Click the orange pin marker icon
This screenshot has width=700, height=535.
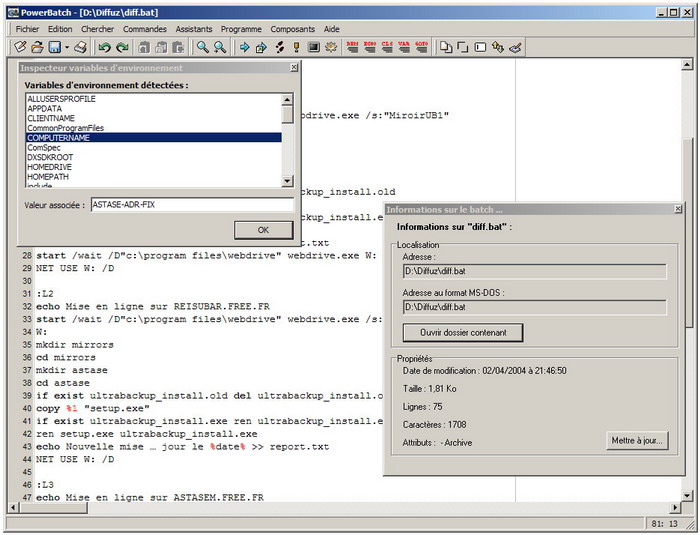[x=296, y=47]
